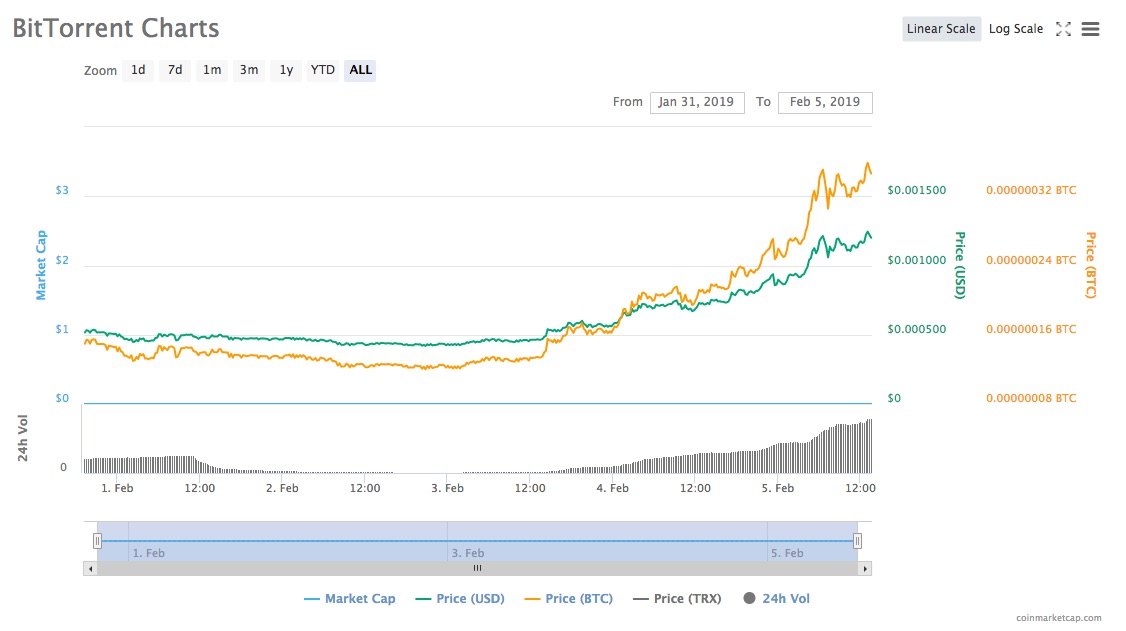
Task: Toggle Price (USD) series in legend
Action: click(x=459, y=599)
